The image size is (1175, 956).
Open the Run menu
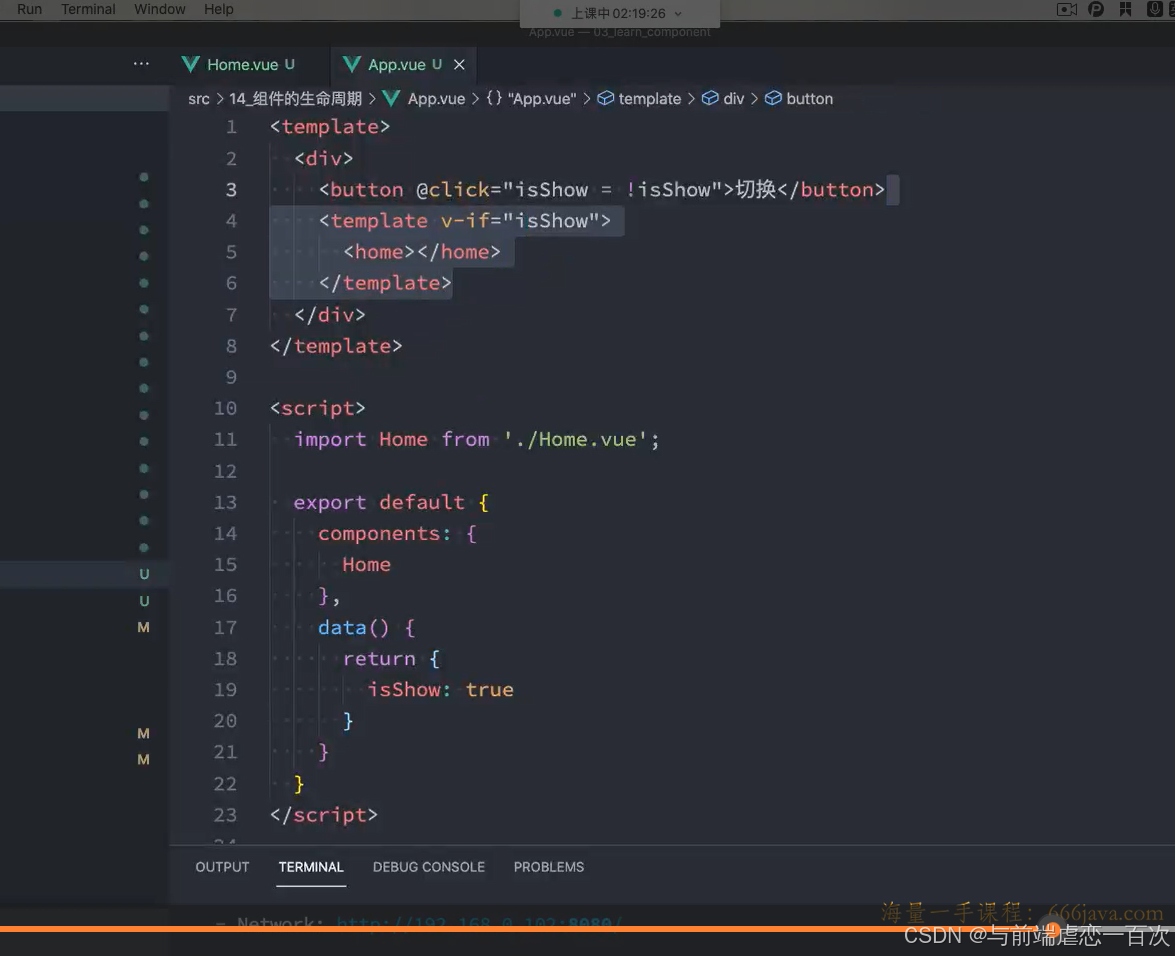(29, 9)
